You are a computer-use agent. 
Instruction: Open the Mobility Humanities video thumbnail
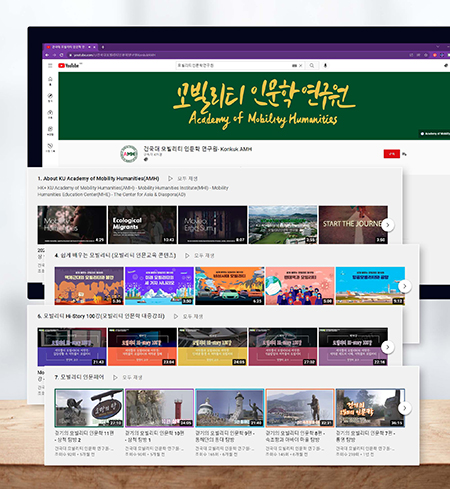[x=72, y=225]
